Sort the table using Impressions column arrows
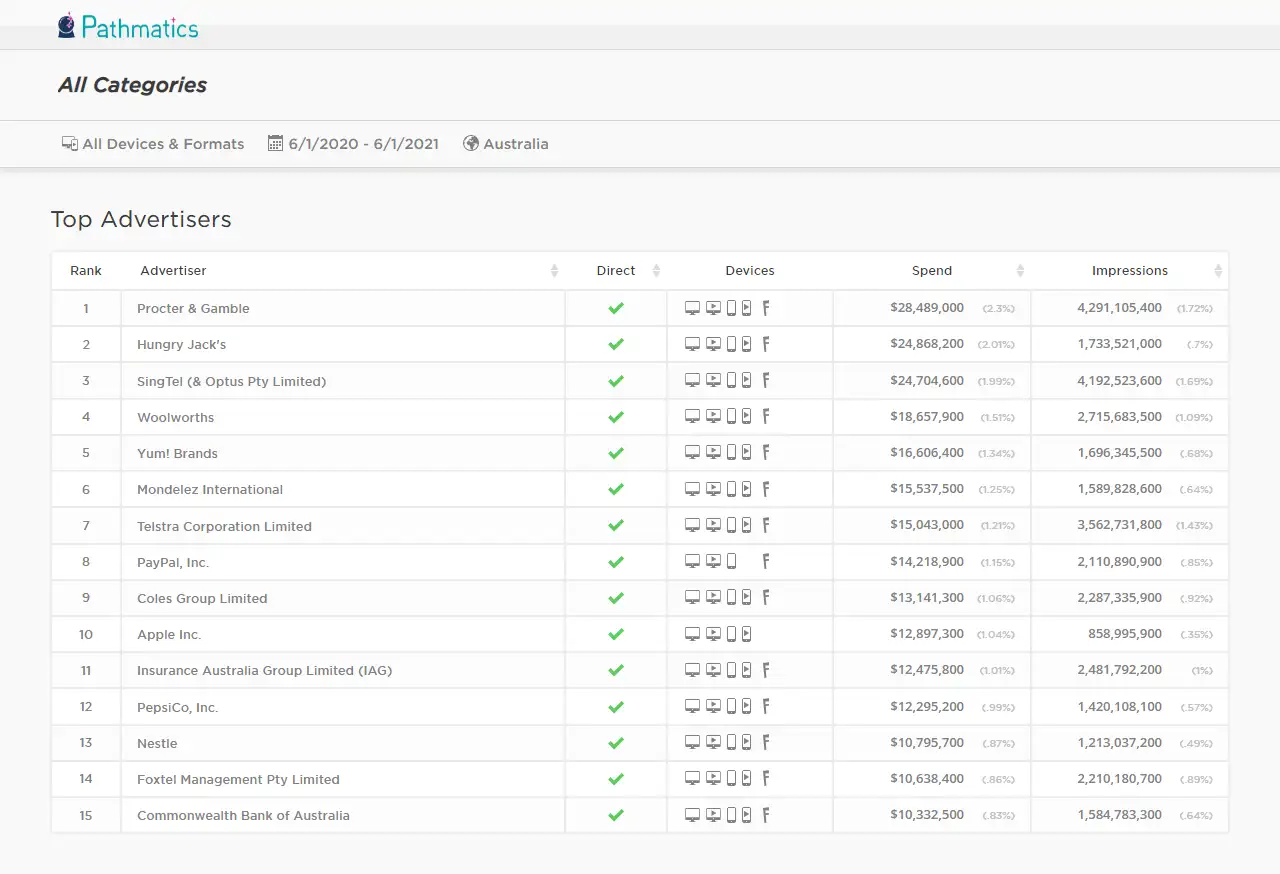Screen dimensions: 1280x874 pyautogui.click(x=1218, y=271)
